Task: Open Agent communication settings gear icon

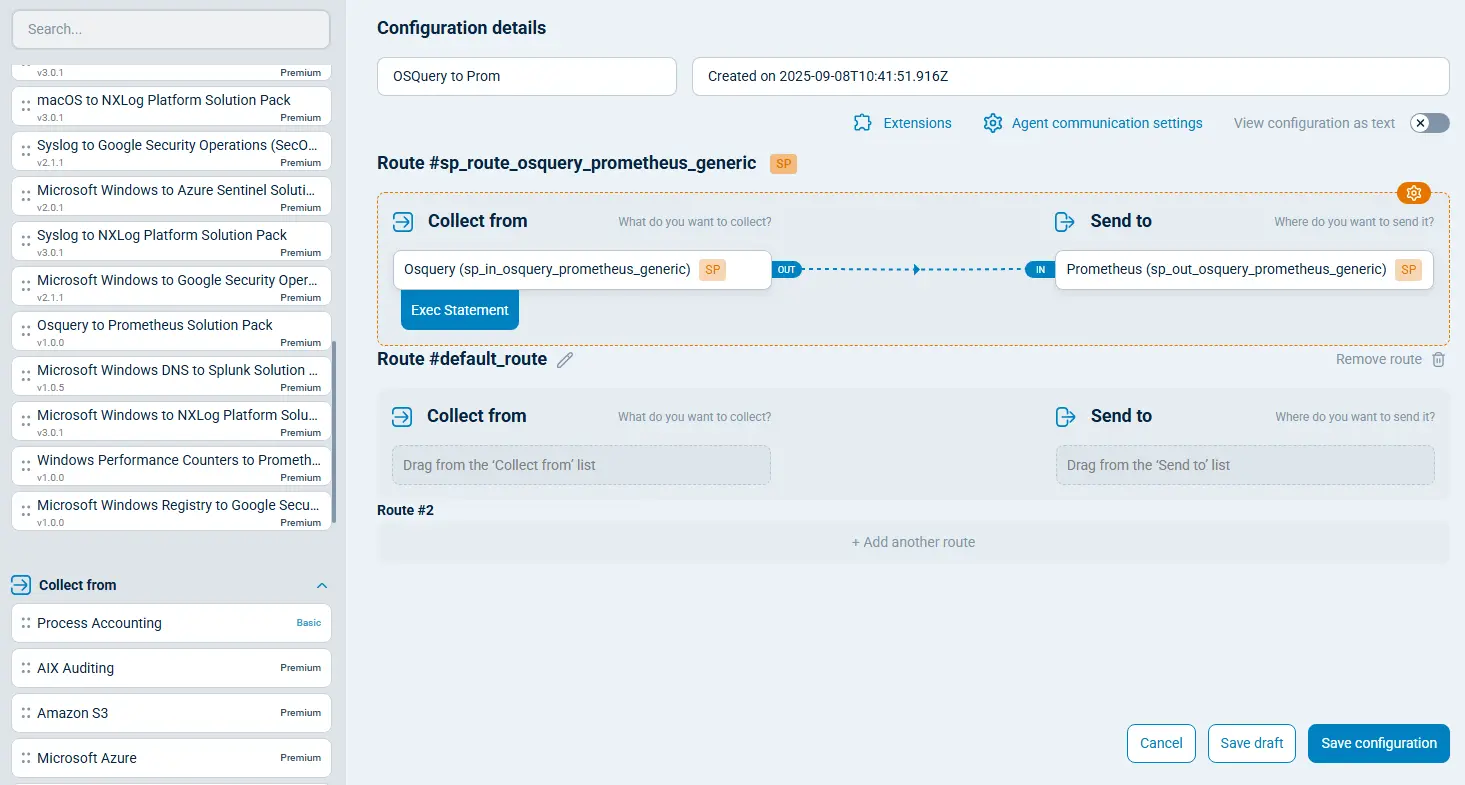Action: tap(992, 123)
